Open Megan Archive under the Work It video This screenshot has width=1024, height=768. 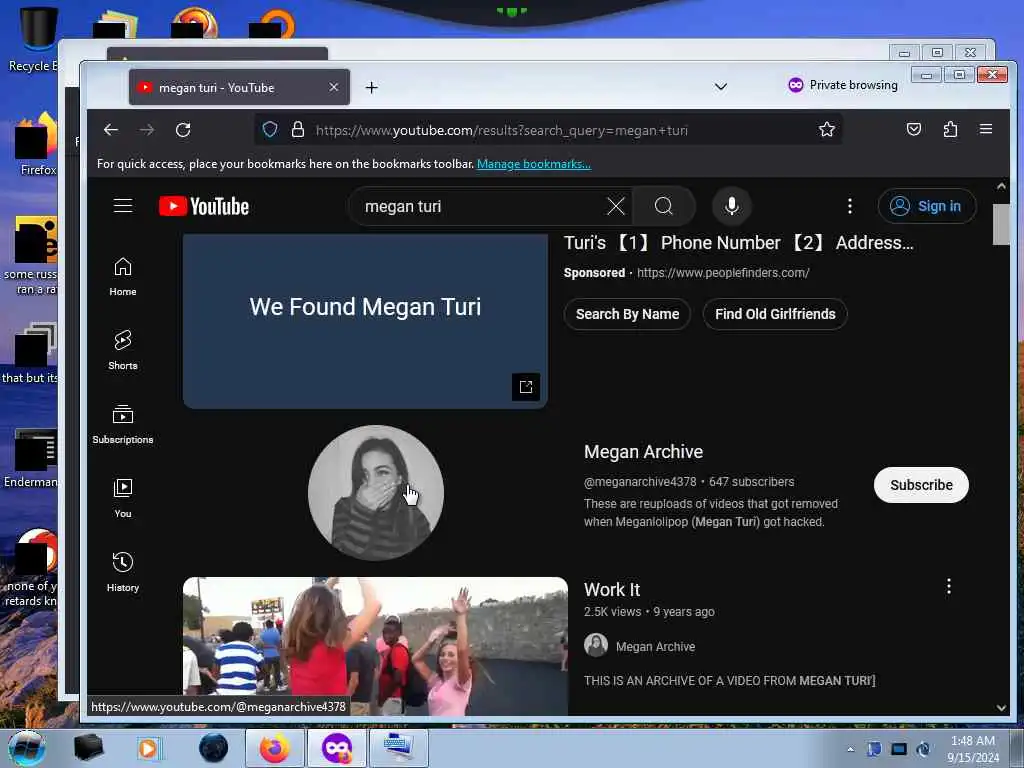(x=655, y=647)
